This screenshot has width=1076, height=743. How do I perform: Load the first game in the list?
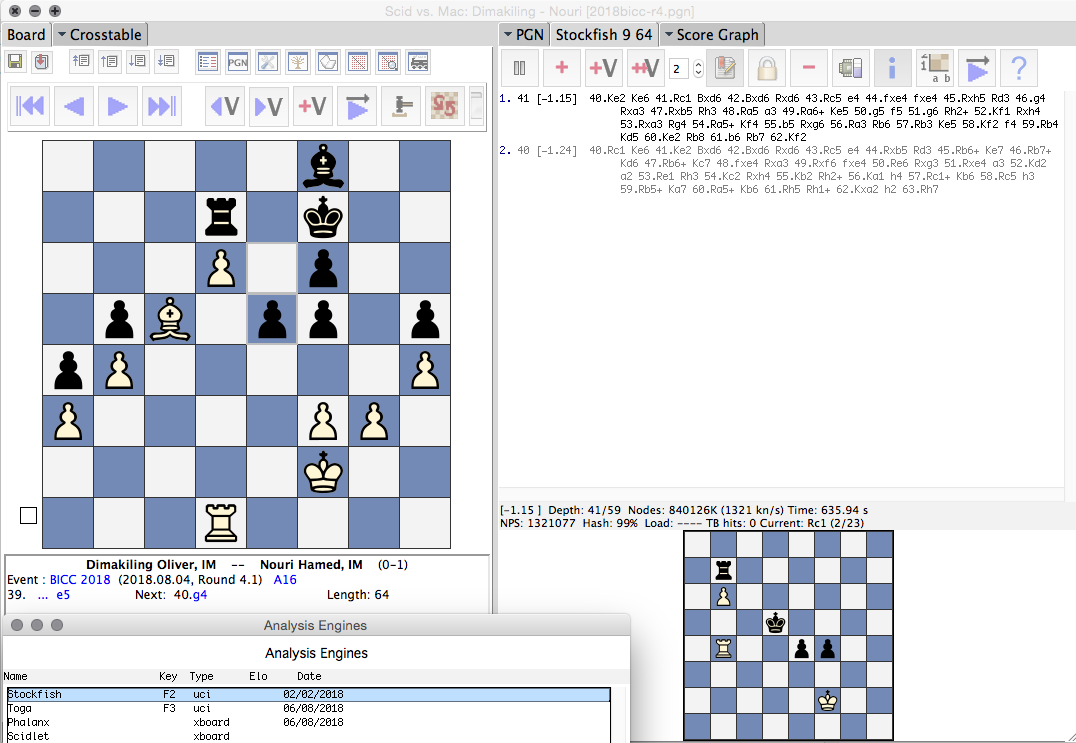tap(81, 62)
